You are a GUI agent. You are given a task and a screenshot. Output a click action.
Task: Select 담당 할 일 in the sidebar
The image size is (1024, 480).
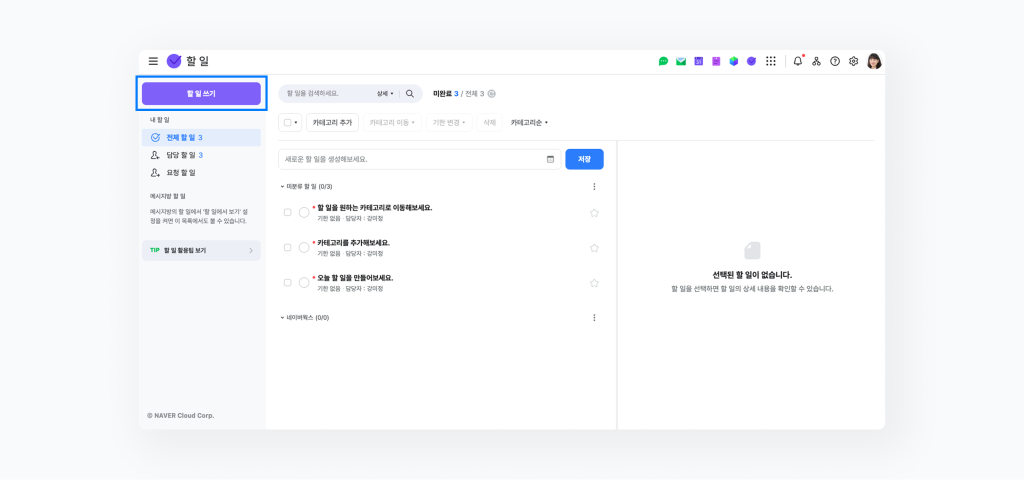coord(201,155)
